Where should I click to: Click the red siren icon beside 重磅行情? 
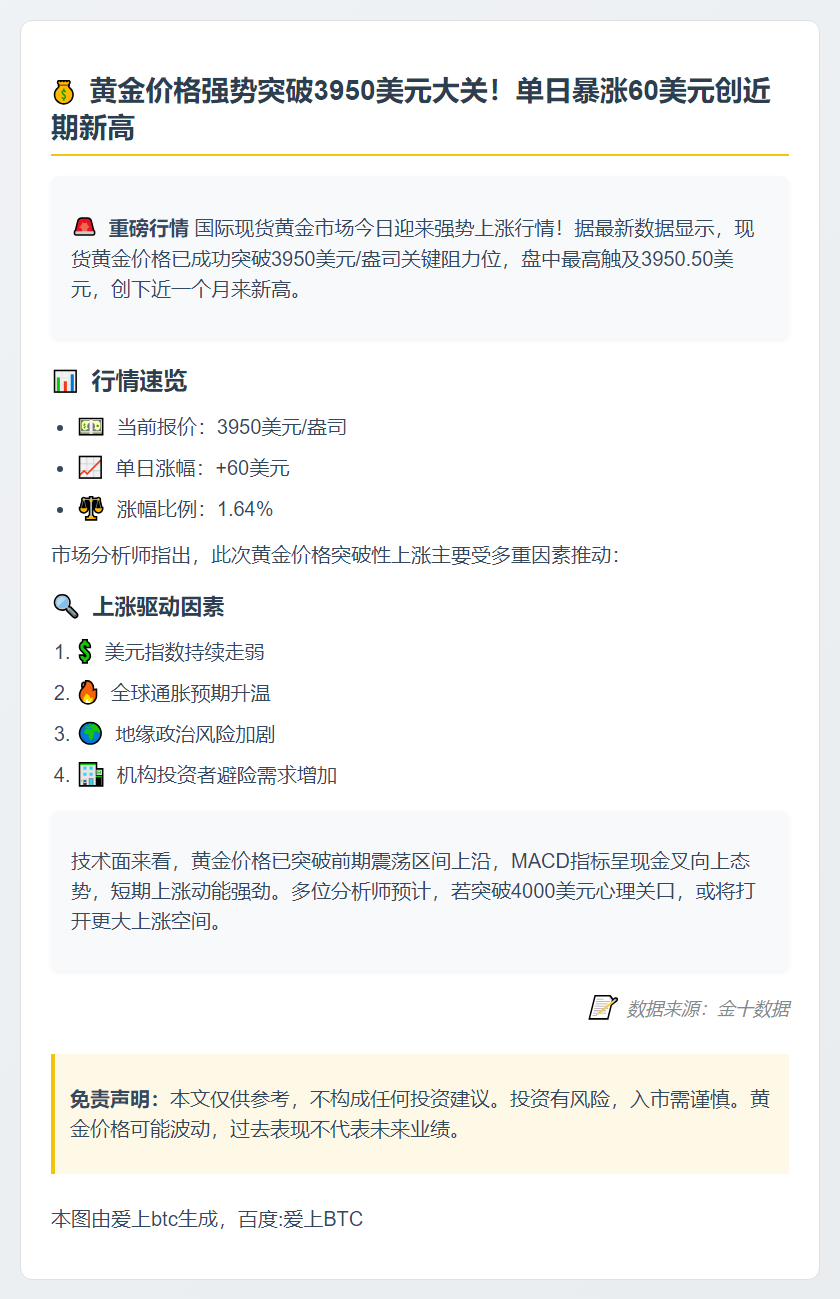coord(84,227)
